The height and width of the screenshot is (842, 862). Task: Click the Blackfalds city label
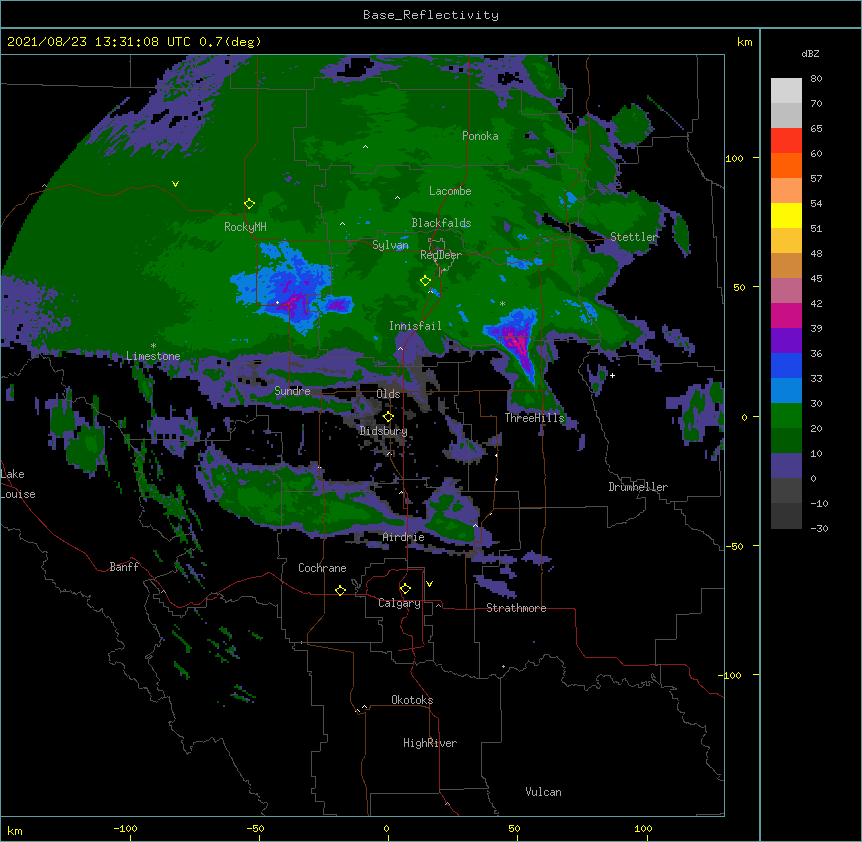[441, 223]
